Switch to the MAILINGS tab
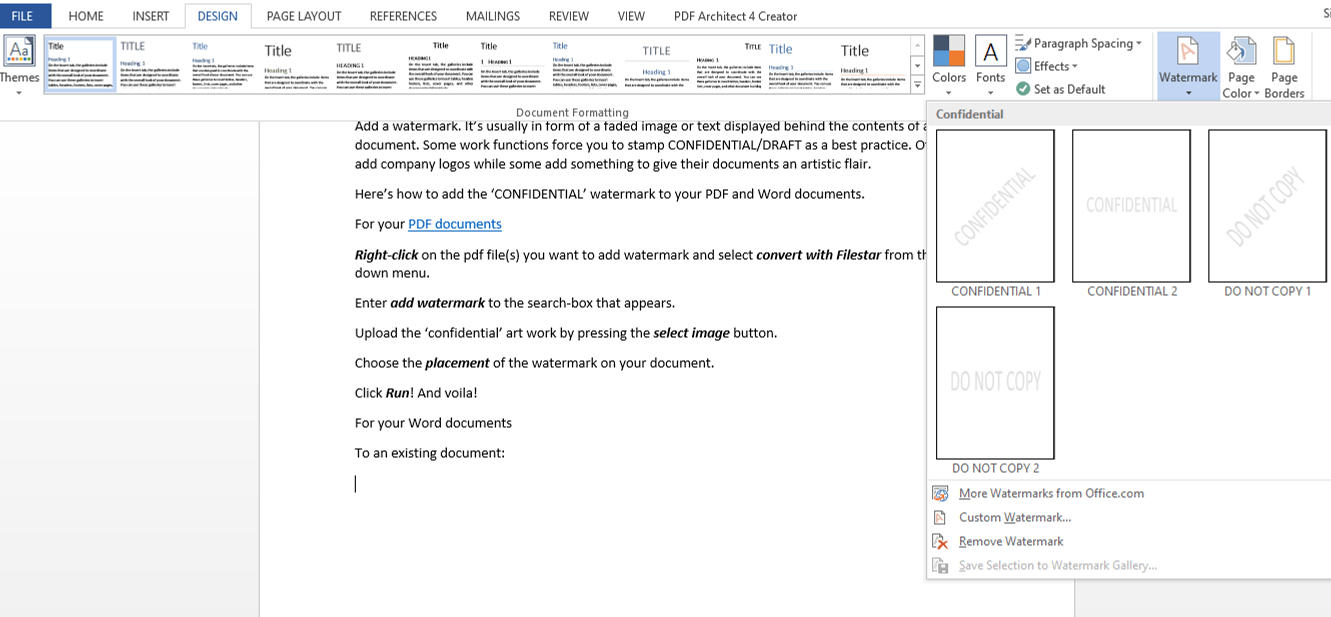 (x=493, y=16)
